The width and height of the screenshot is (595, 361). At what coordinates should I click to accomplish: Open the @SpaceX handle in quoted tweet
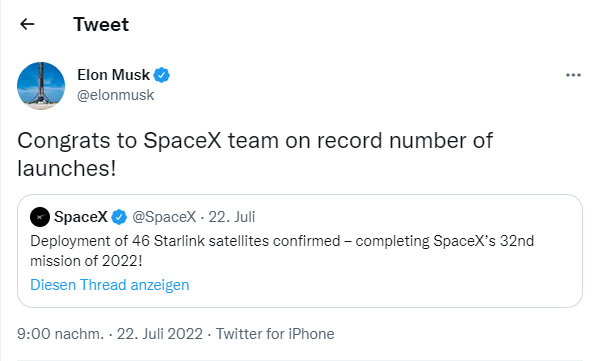click(164, 217)
